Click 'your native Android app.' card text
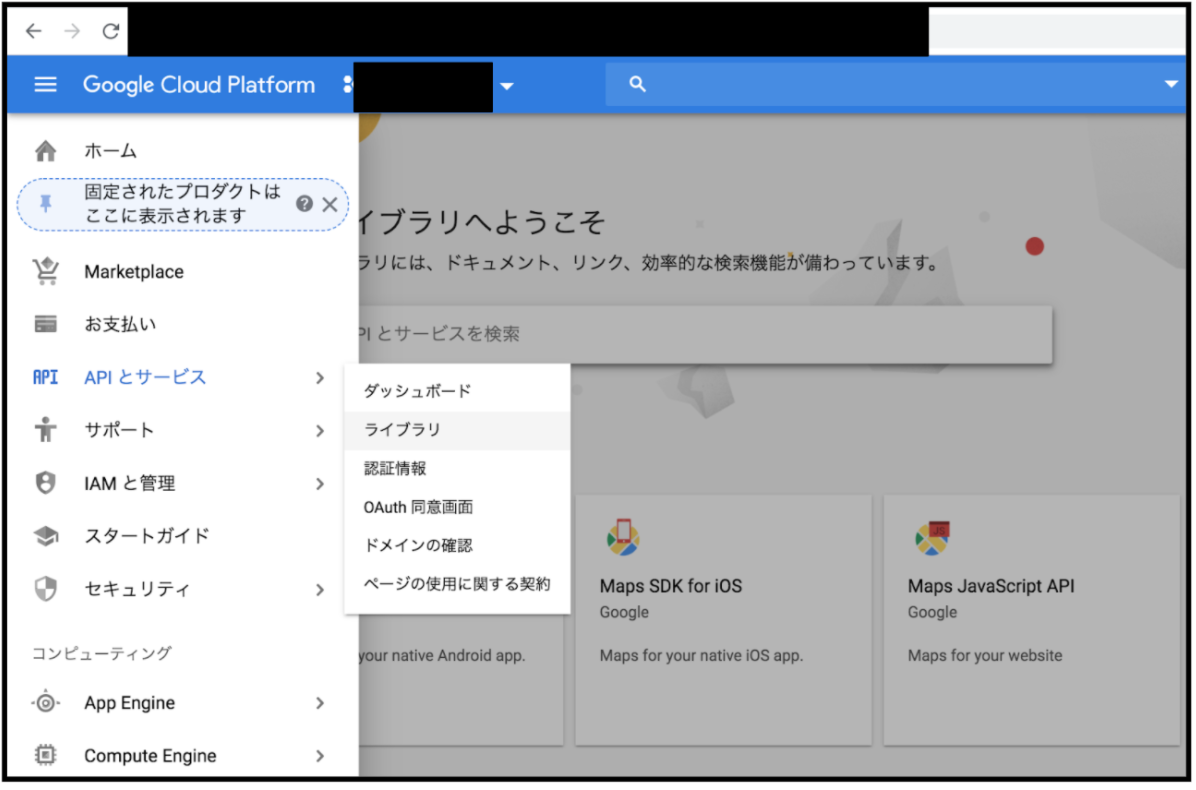This screenshot has width=1196, height=790. click(443, 657)
